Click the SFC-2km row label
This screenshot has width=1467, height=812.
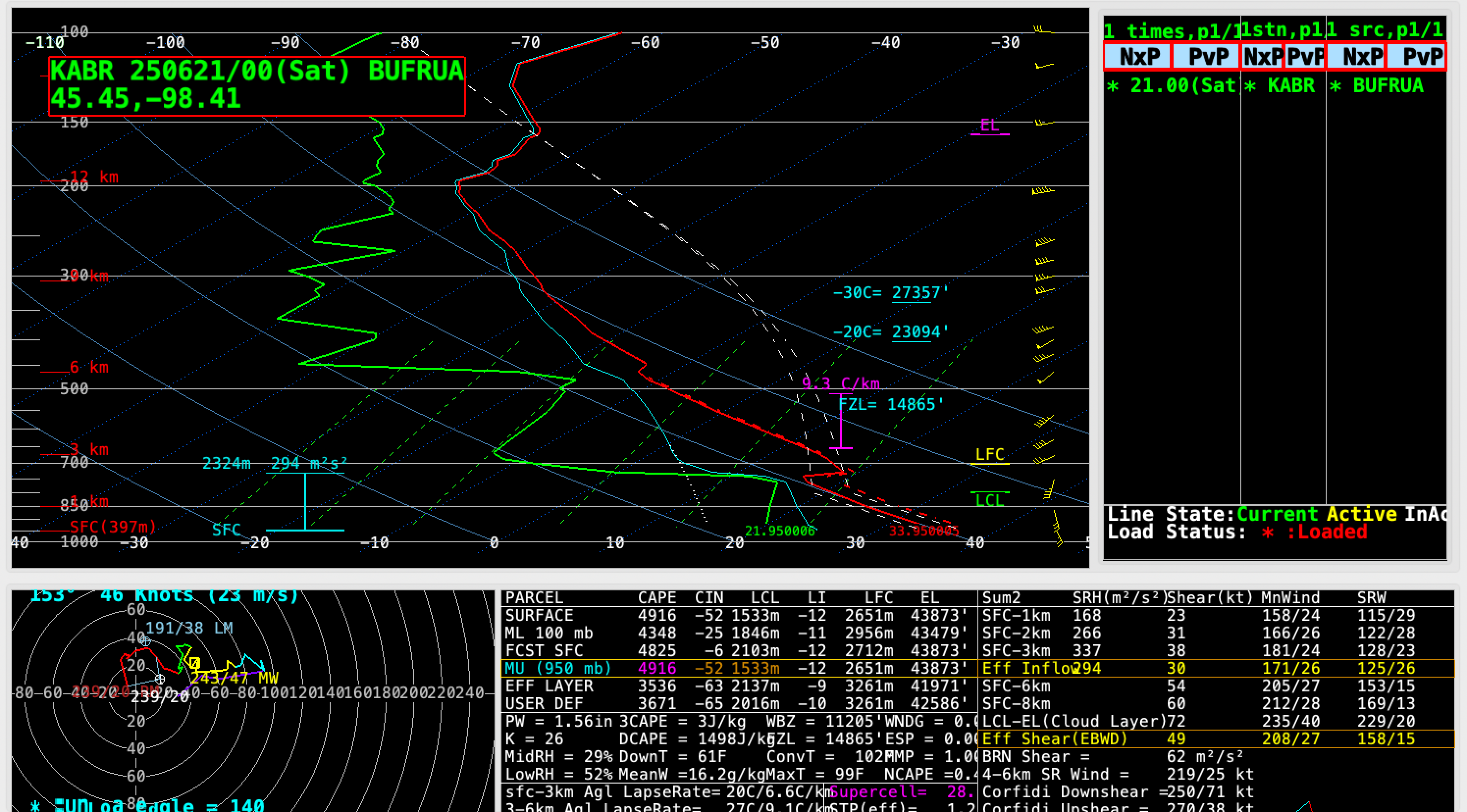(1016, 633)
